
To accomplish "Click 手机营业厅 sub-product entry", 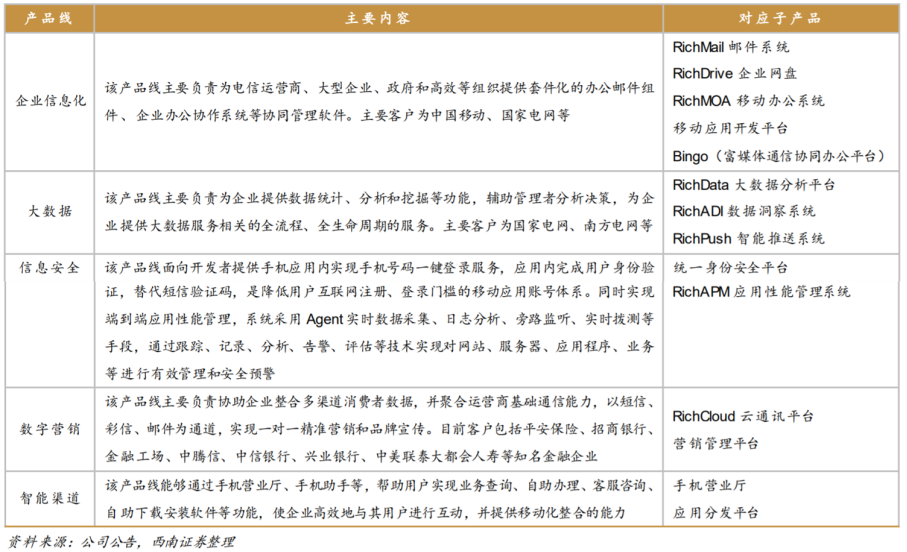I will click(x=709, y=485).
